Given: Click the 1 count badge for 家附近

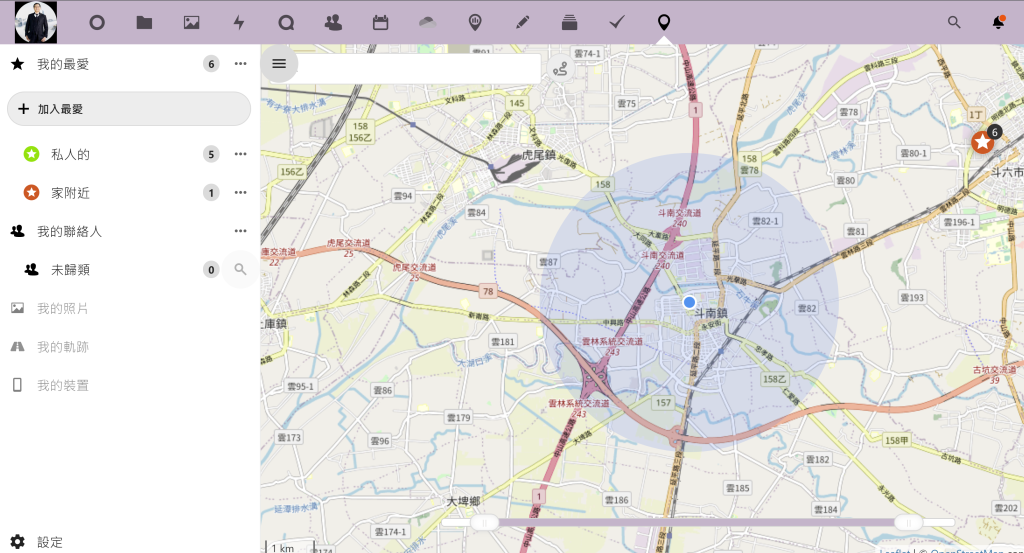Looking at the screenshot, I should [211, 193].
